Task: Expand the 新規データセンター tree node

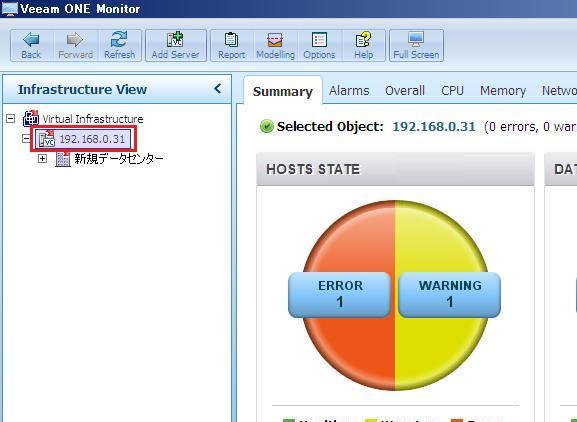Action: click(x=43, y=159)
